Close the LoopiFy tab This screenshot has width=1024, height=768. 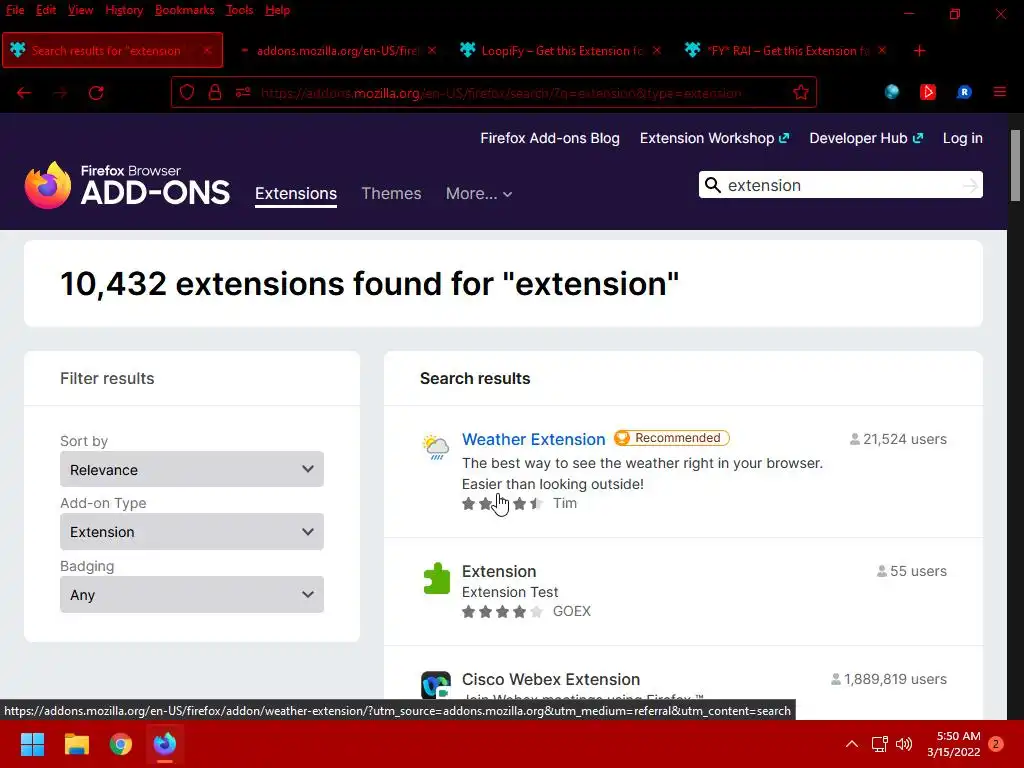(657, 50)
